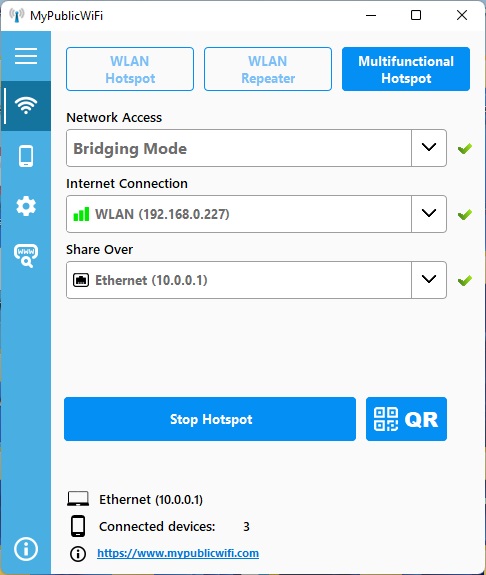Open the mypublicwifi.com link
486x575 pixels.
[x=178, y=553]
